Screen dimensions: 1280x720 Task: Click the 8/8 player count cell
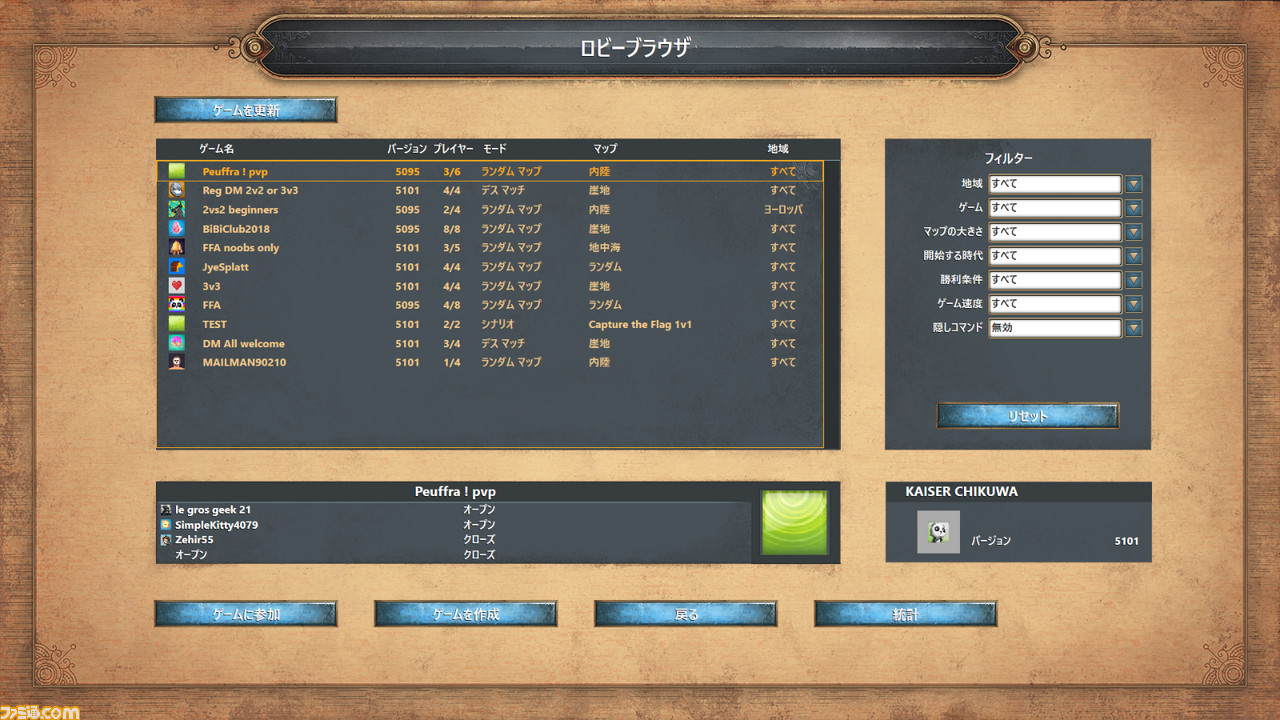(x=452, y=229)
